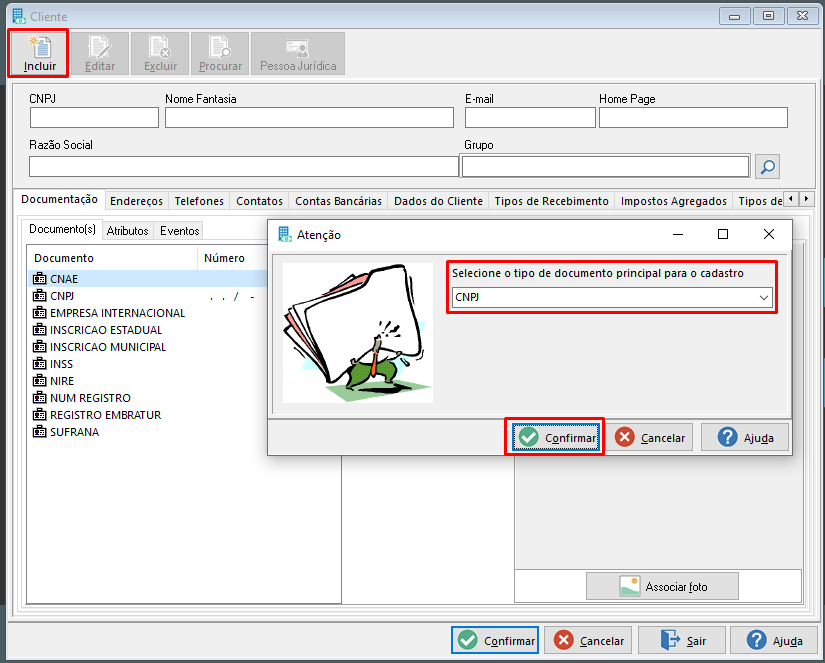This screenshot has width=825, height=663.
Task: Switch to the Impostos Agregados tab
Action: 673,201
